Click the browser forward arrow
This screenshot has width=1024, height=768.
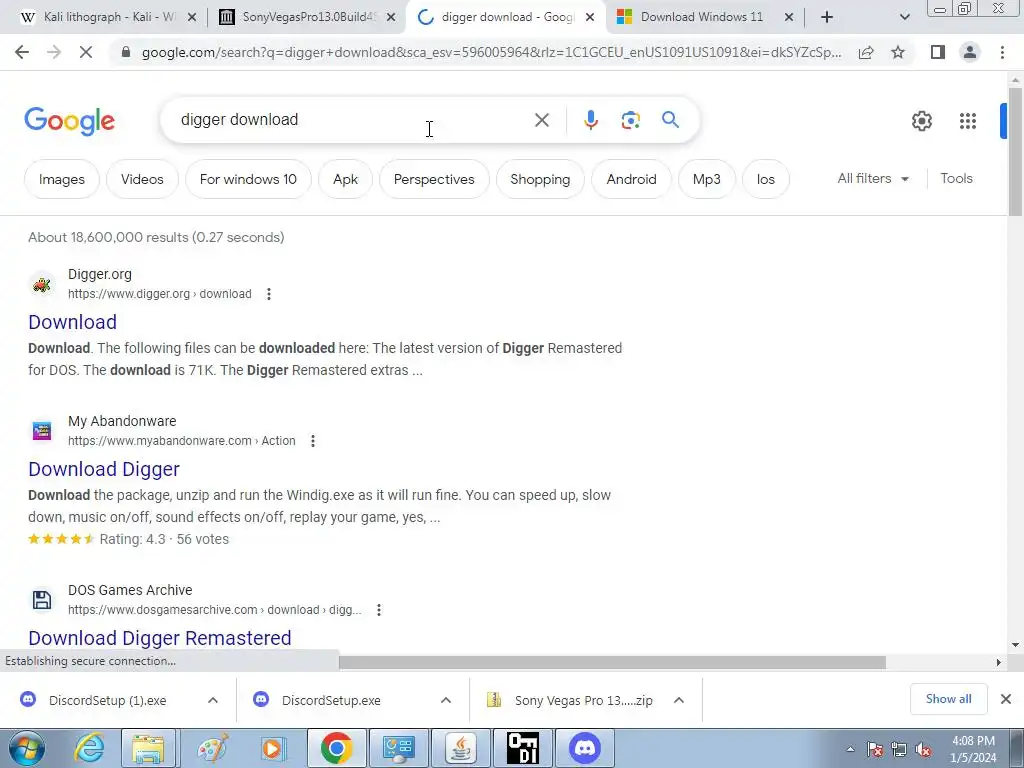54,52
